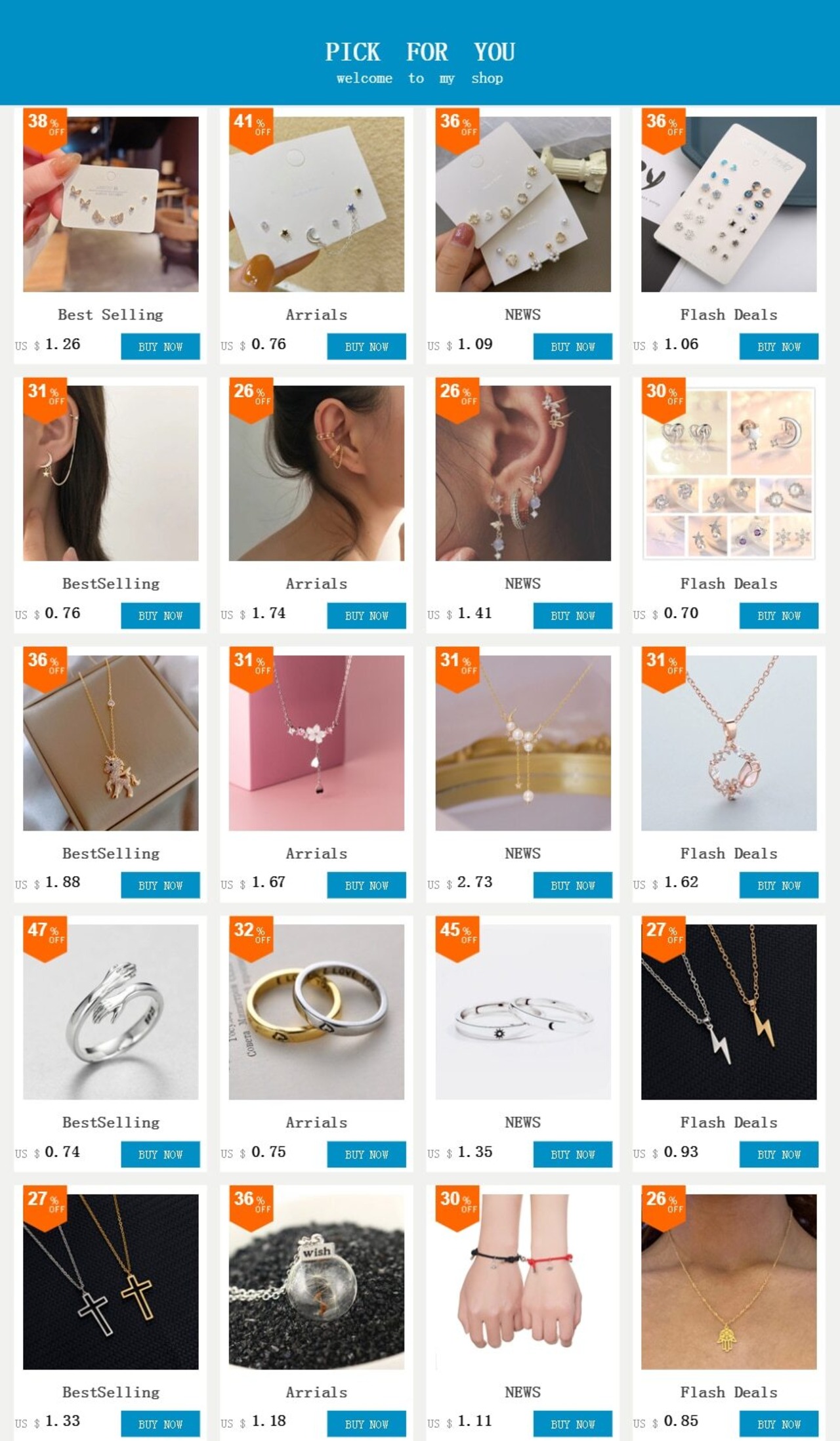840x1441 pixels.
Task: Open the pearl drop necklace picture
Action: click(x=523, y=743)
